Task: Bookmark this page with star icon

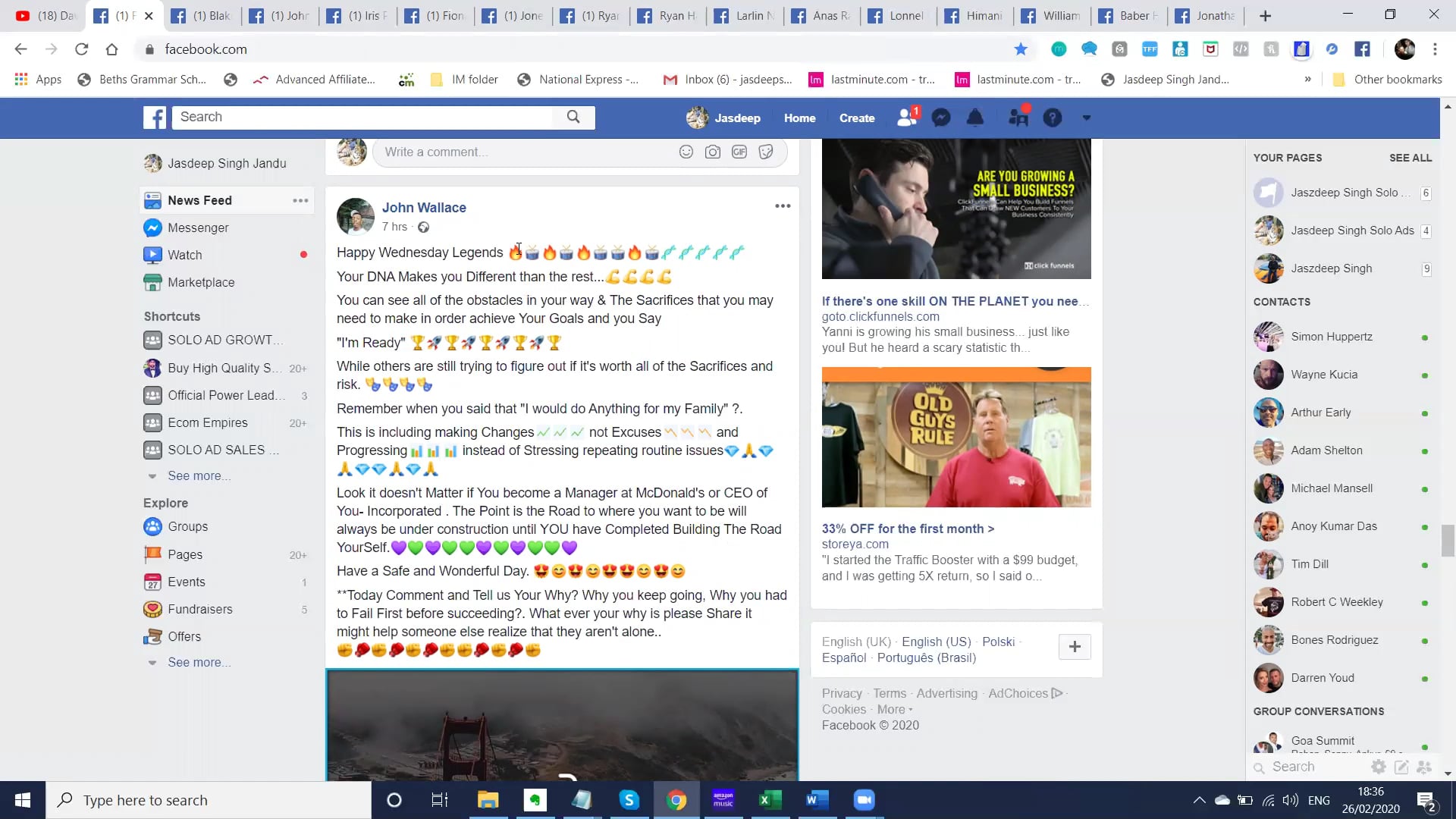Action: 1021,49
